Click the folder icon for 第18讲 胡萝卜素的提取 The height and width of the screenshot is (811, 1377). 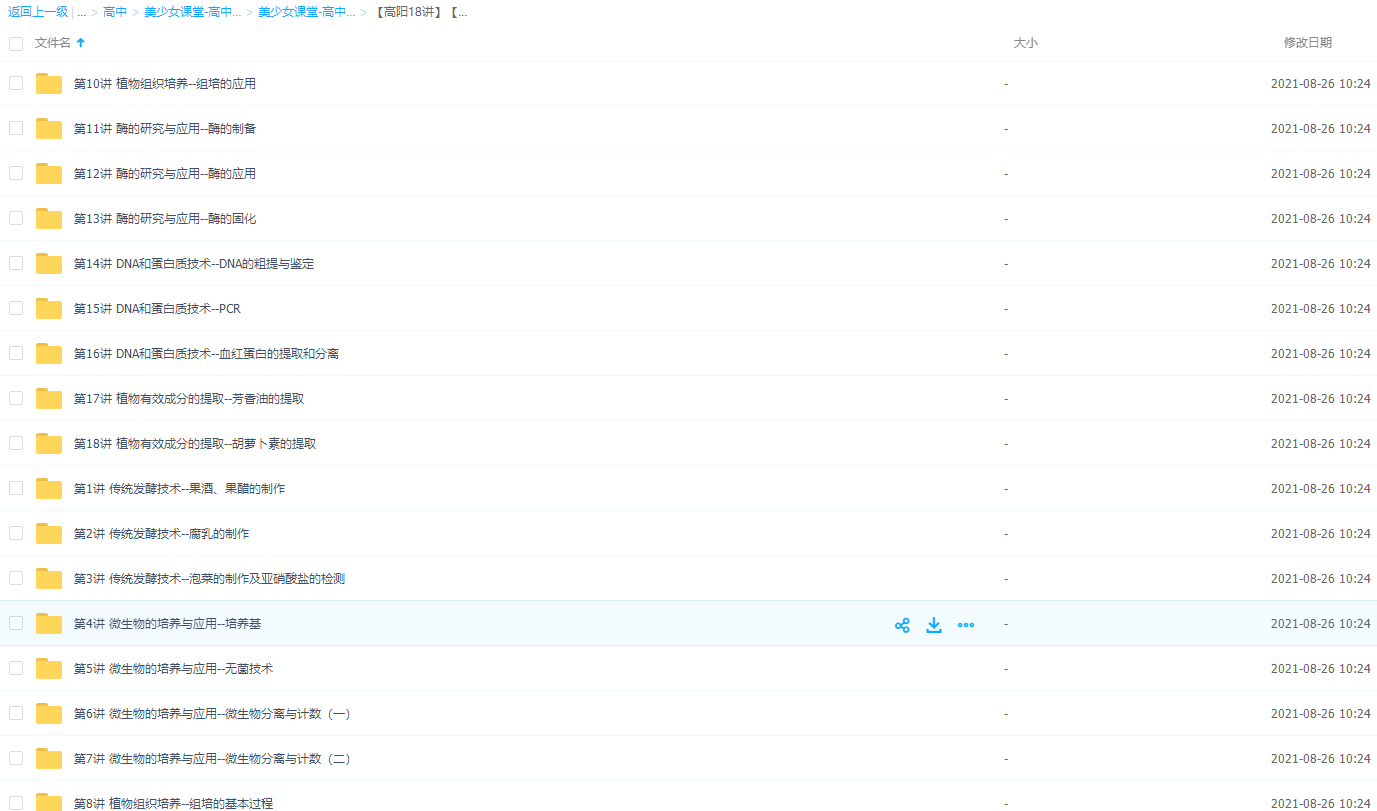(x=49, y=444)
